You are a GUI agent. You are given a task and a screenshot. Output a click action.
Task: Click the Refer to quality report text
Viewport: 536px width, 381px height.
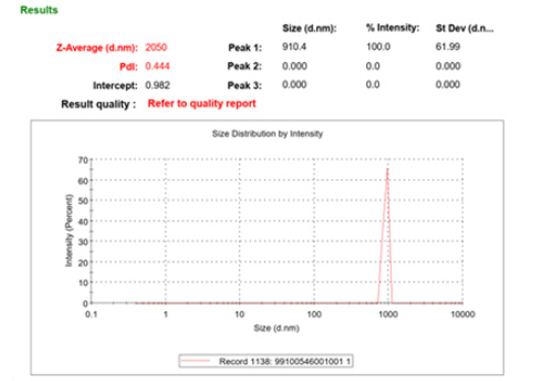click(x=202, y=104)
